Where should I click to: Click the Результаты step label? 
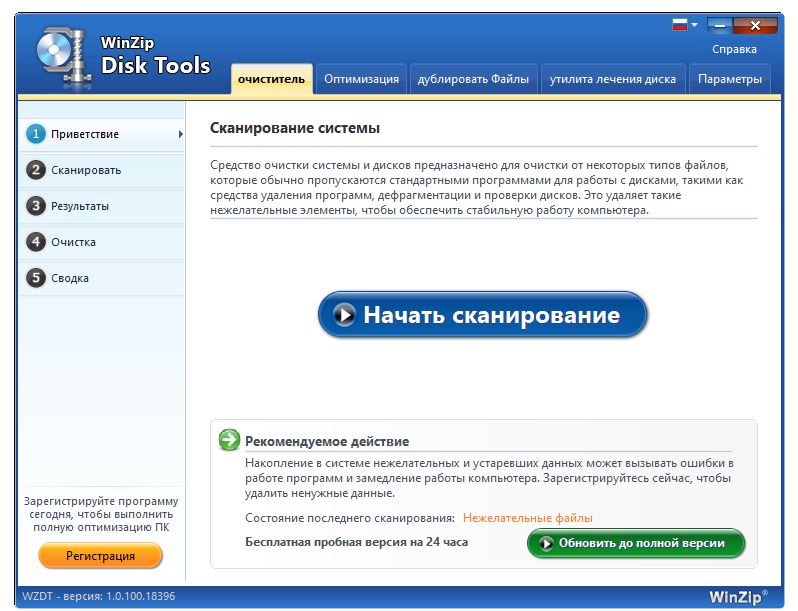[80, 207]
